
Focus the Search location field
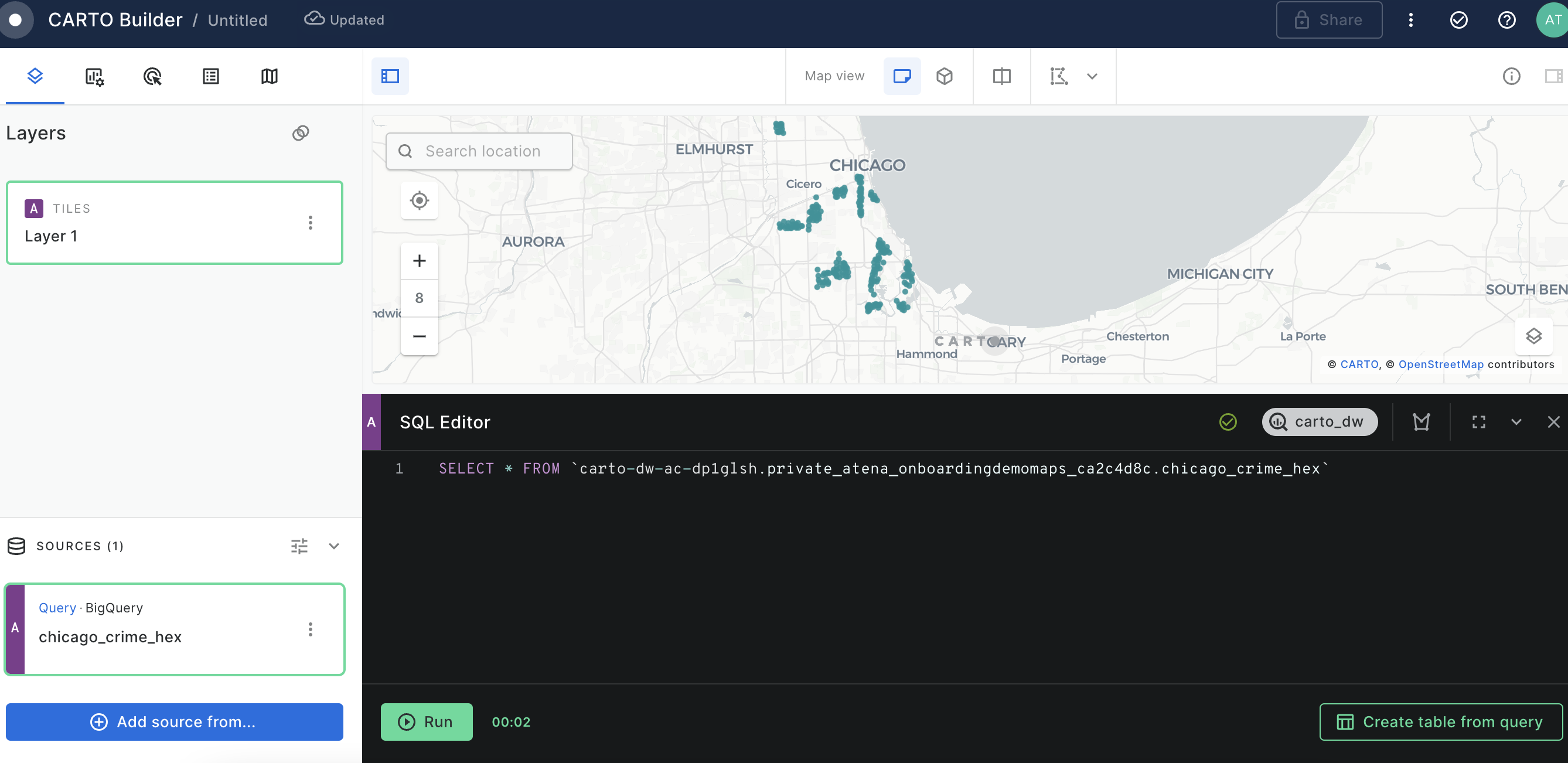coord(479,151)
